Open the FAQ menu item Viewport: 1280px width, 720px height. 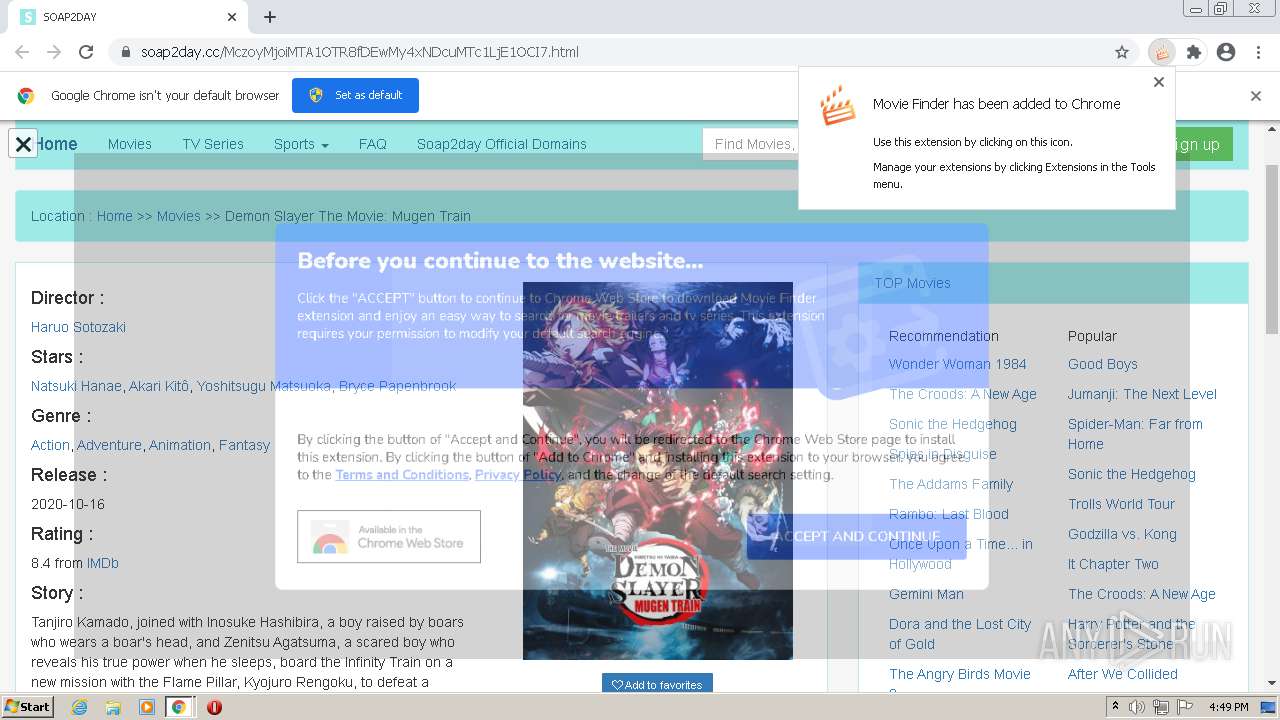373,144
